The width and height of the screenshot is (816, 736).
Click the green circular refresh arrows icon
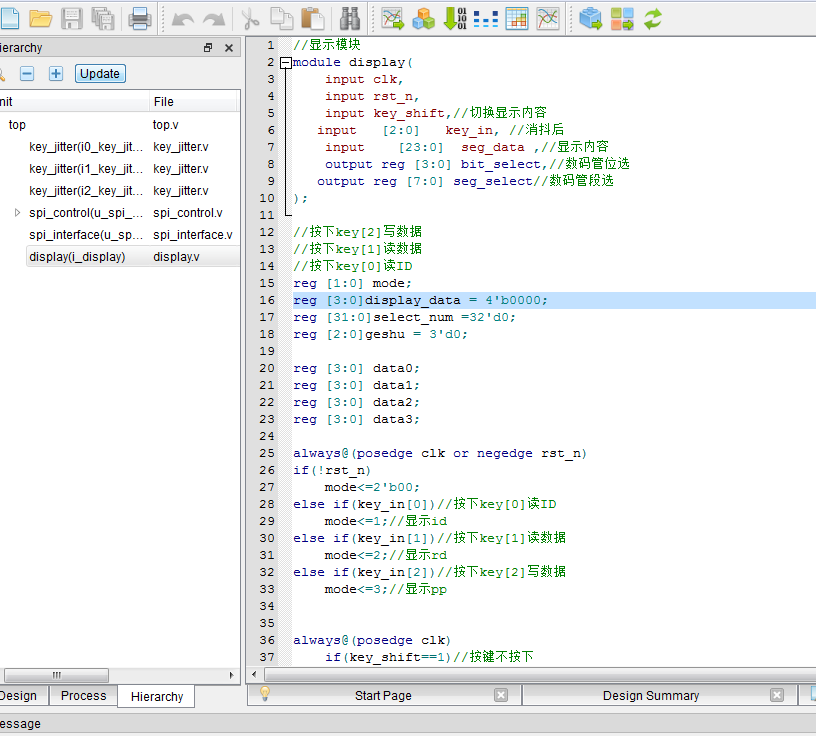coord(653,18)
